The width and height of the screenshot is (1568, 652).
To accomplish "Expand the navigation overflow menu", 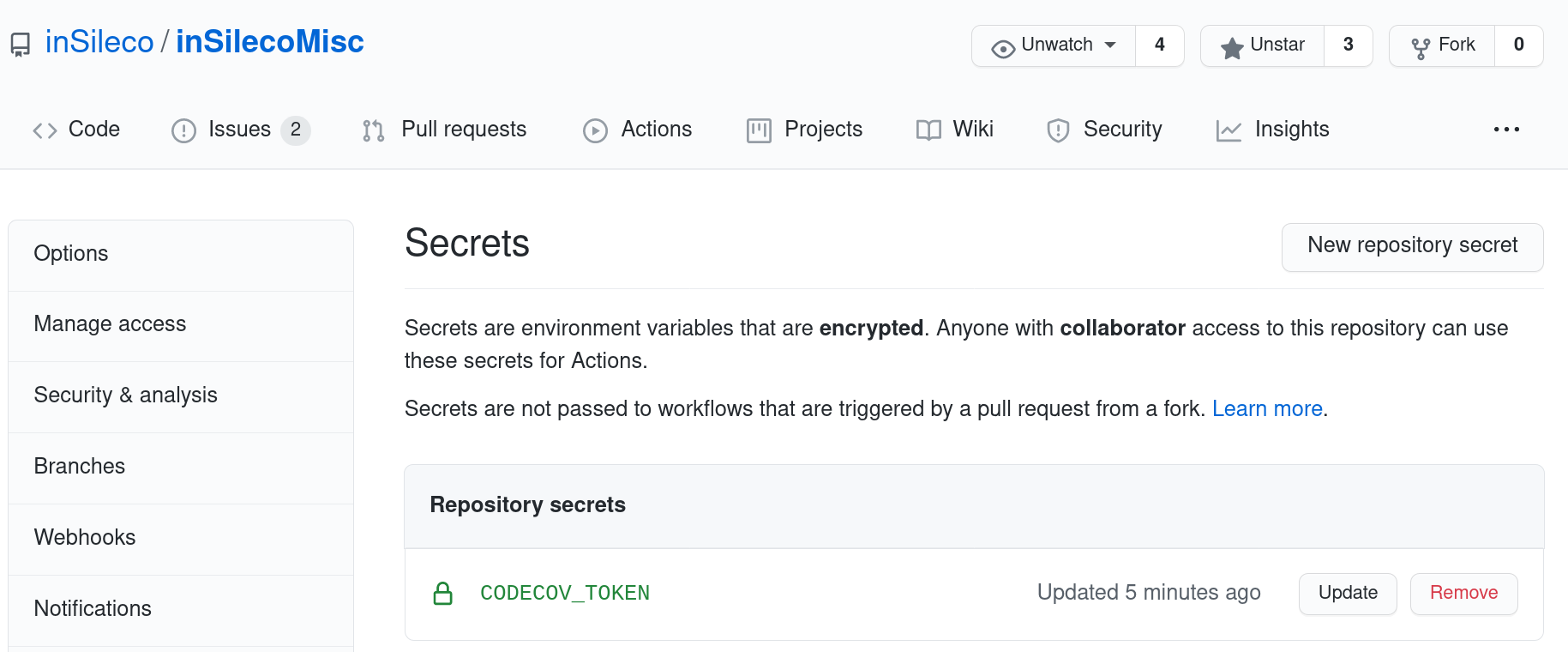I will point(1505,130).
